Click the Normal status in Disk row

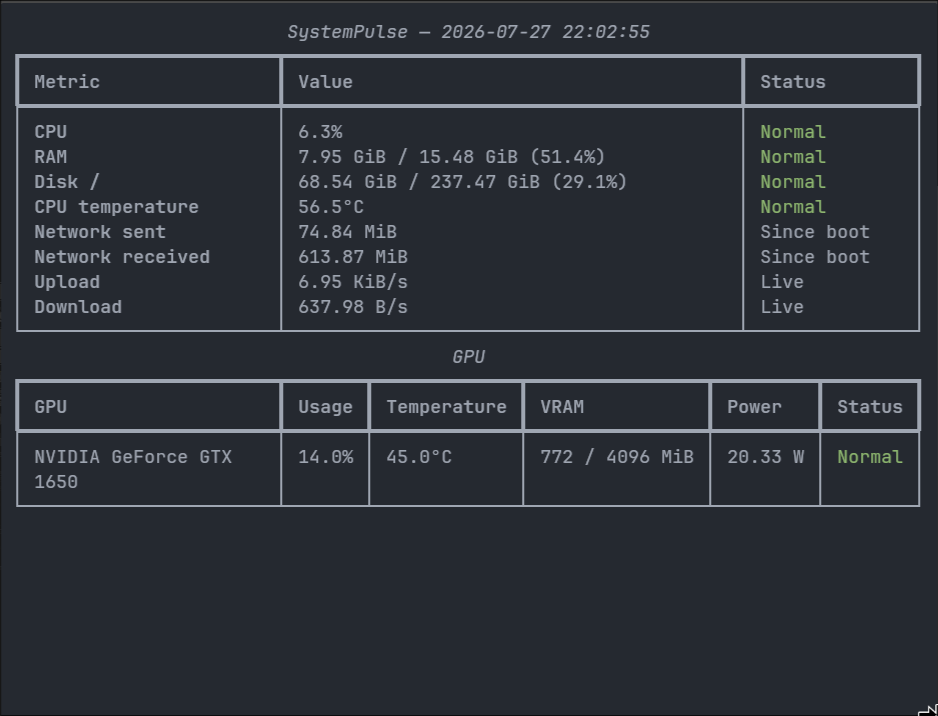click(x=793, y=182)
